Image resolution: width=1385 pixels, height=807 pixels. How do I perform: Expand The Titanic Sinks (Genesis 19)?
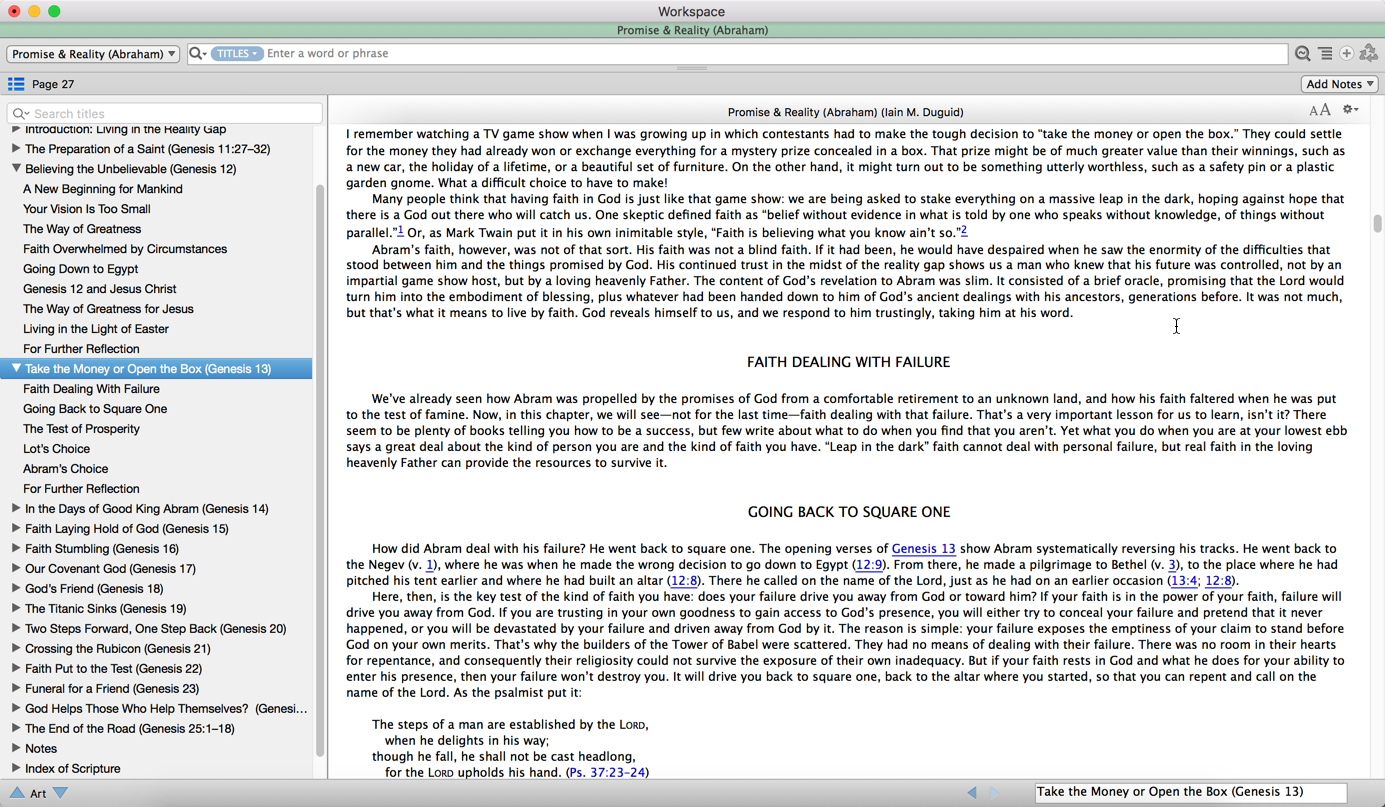pyautogui.click(x=16, y=608)
